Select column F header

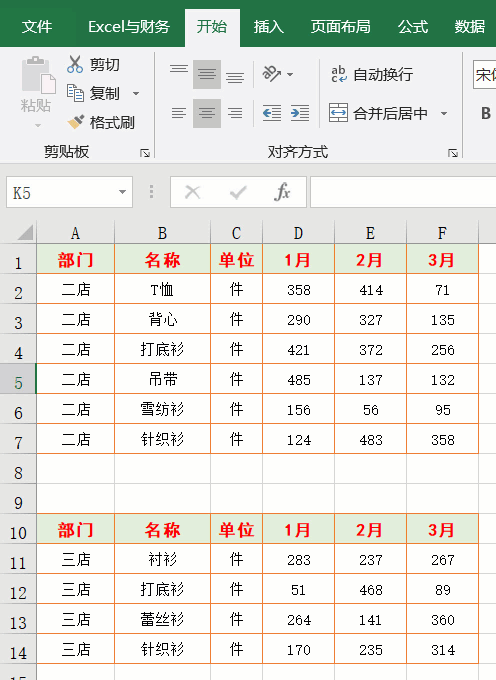tap(442, 233)
